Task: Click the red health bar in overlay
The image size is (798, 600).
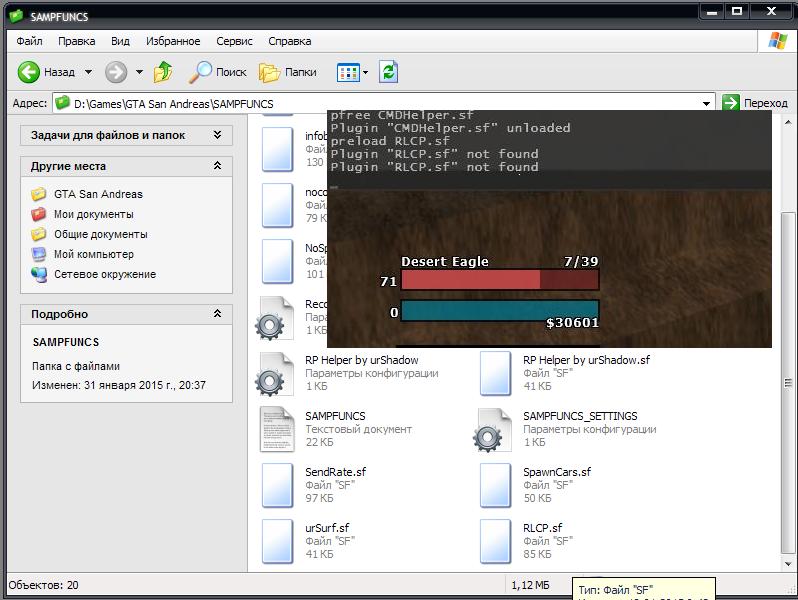Action: coord(500,280)
